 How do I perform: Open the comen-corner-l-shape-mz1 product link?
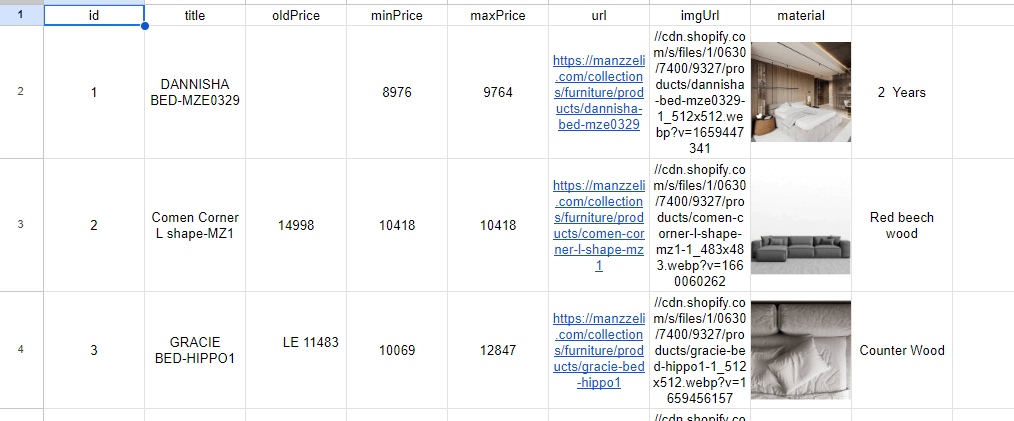tap(598, 225)
